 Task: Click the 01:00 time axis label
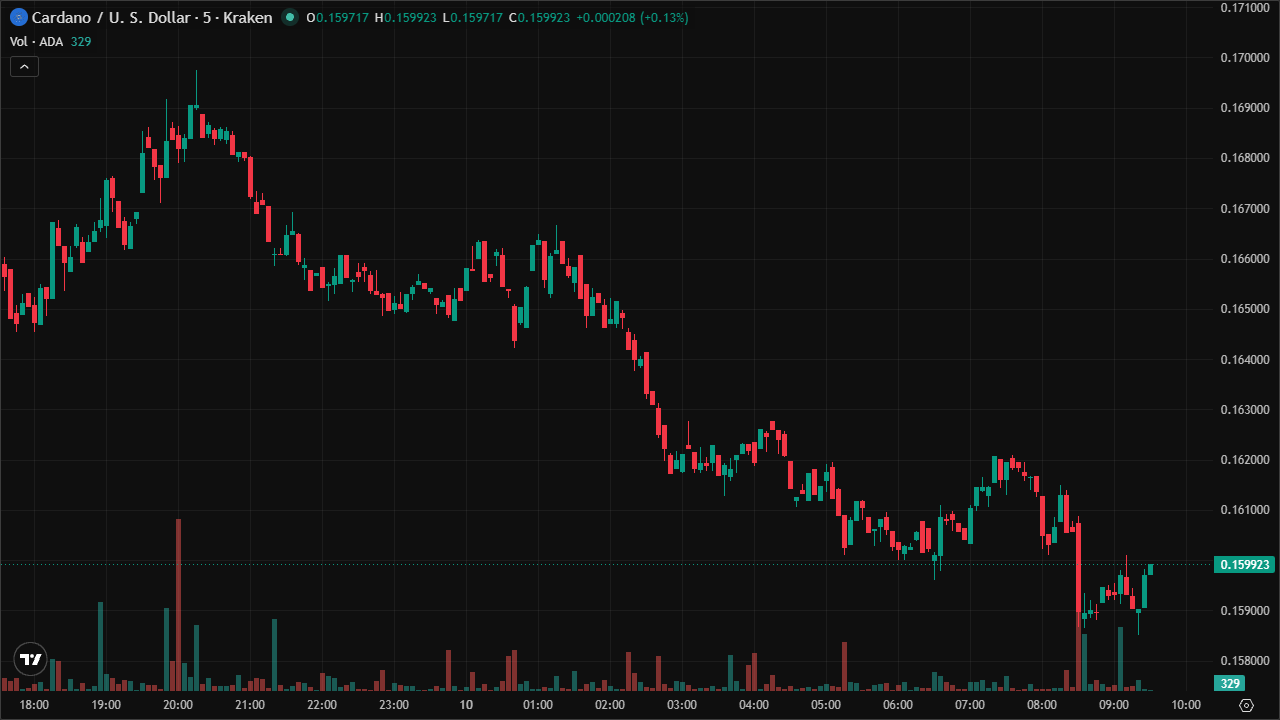(x=538, y=705)
